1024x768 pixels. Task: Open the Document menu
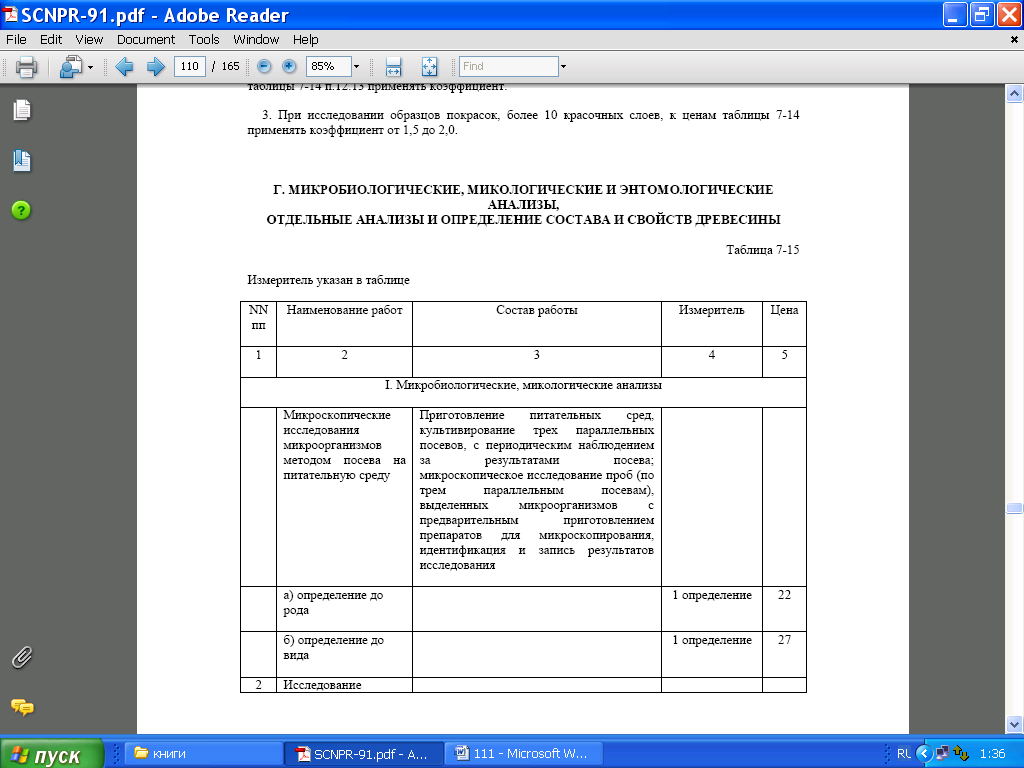pyautogui.click(x=146, y=40)
